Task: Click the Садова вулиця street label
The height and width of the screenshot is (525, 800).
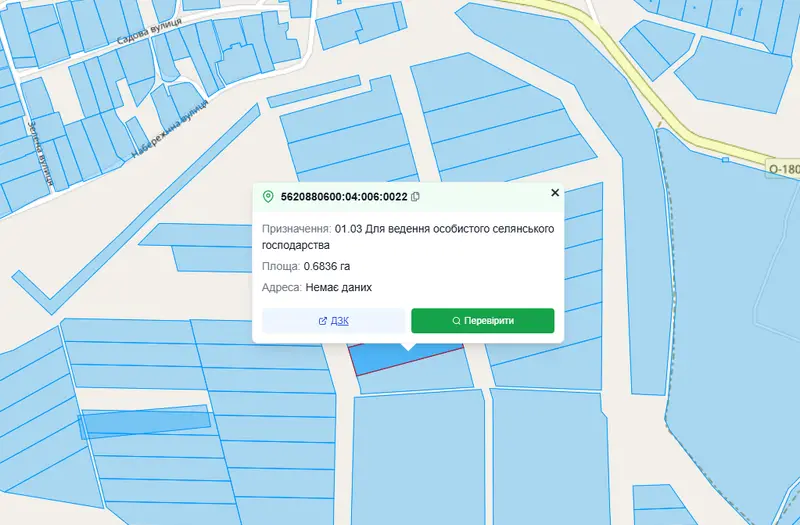Action: [x=149, y=32]
